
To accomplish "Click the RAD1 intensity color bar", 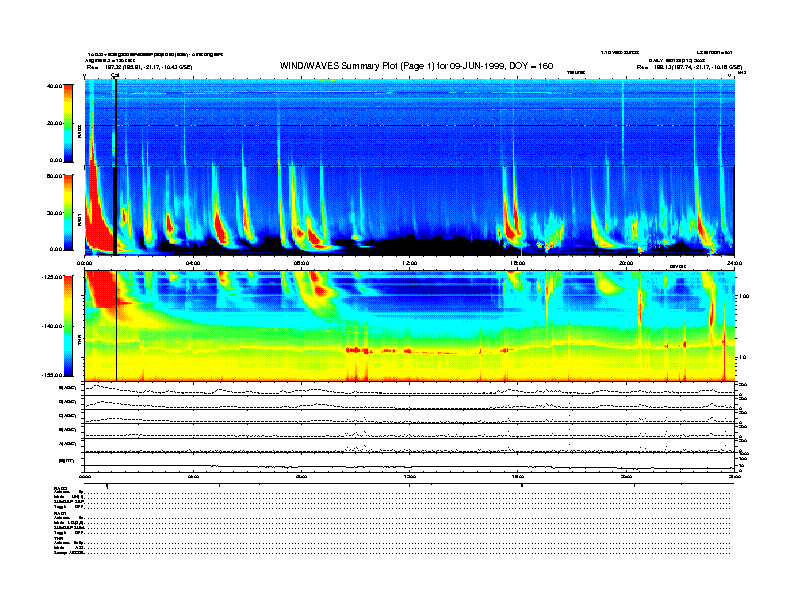I will tap(68, 212).
